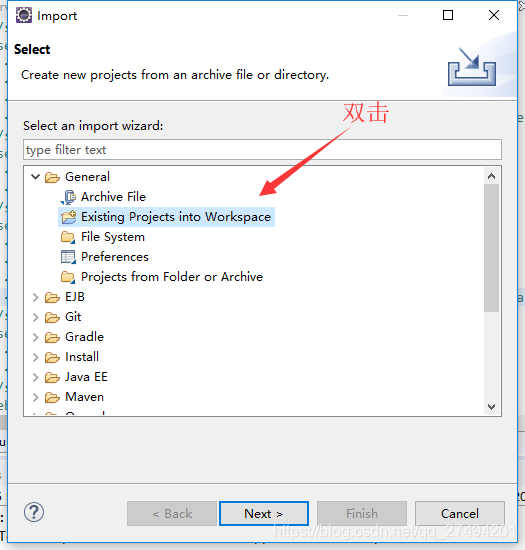Focus the type filter text field
The height and width of the screenshot is (550, 525).
(x=262, y=150)
